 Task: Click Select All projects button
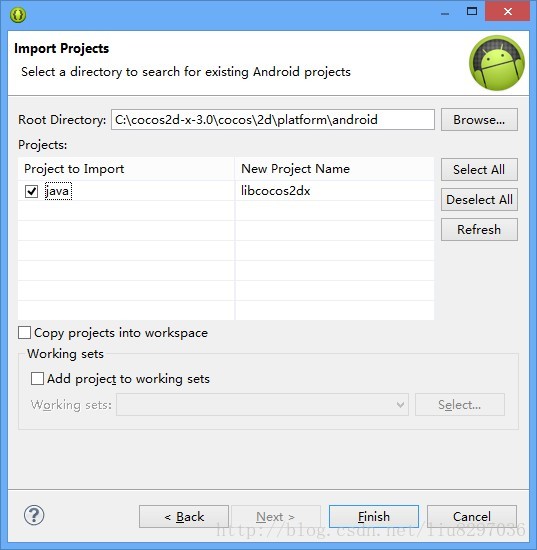click(479, 169)
